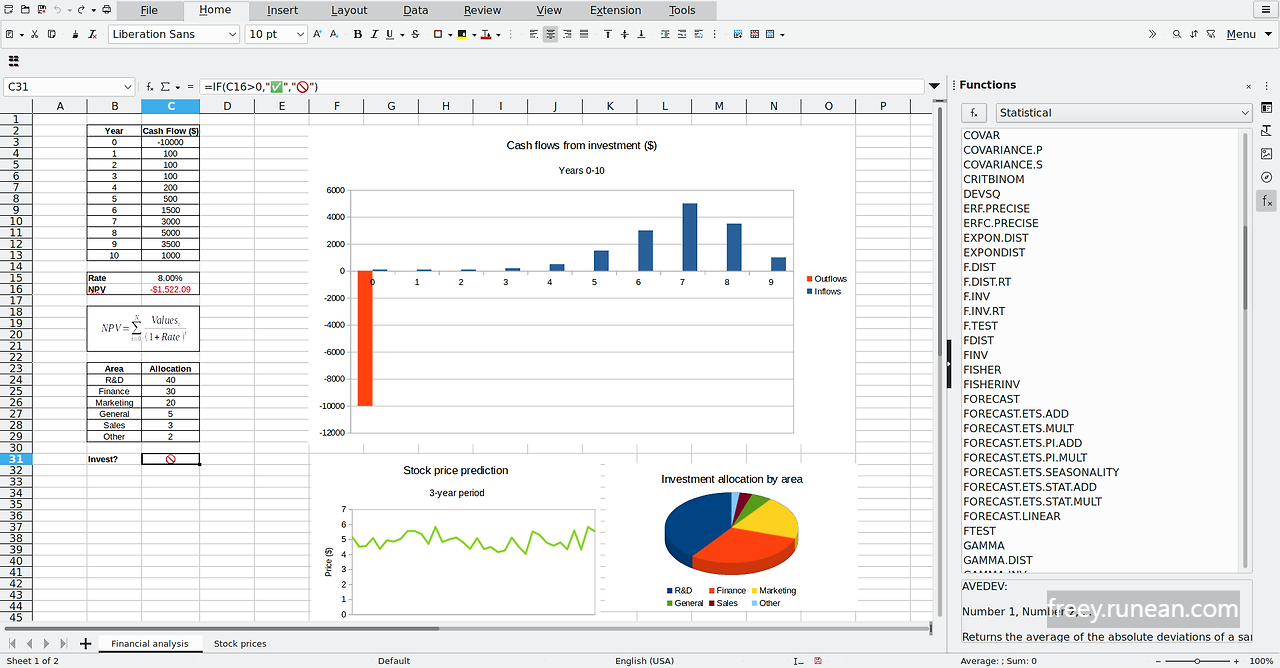Toggle center horizontal alignment
Viewport: 1280px width, 668px height.
coord(550,34)
